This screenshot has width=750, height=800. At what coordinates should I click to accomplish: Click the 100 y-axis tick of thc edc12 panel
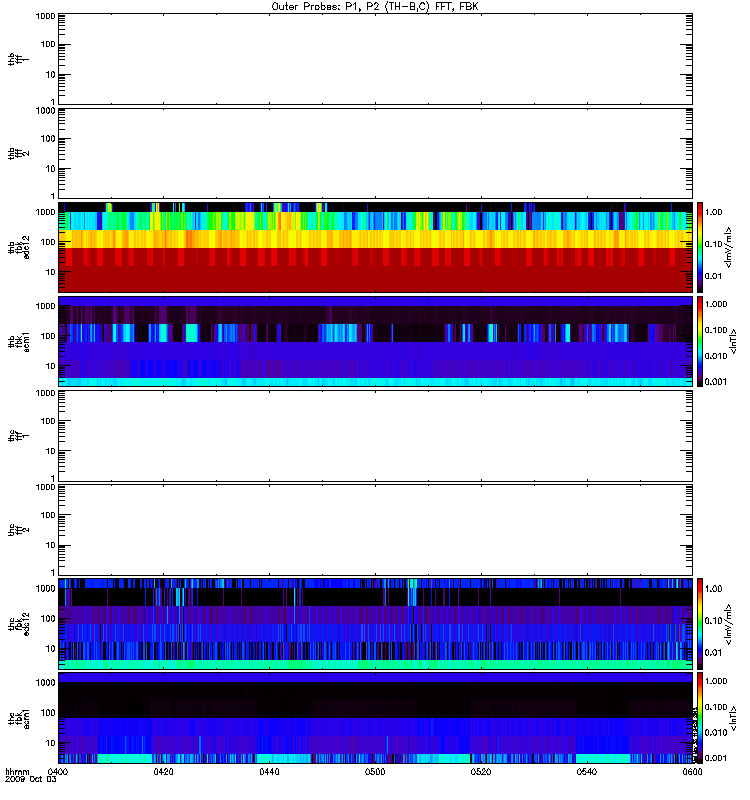(48, 618)
